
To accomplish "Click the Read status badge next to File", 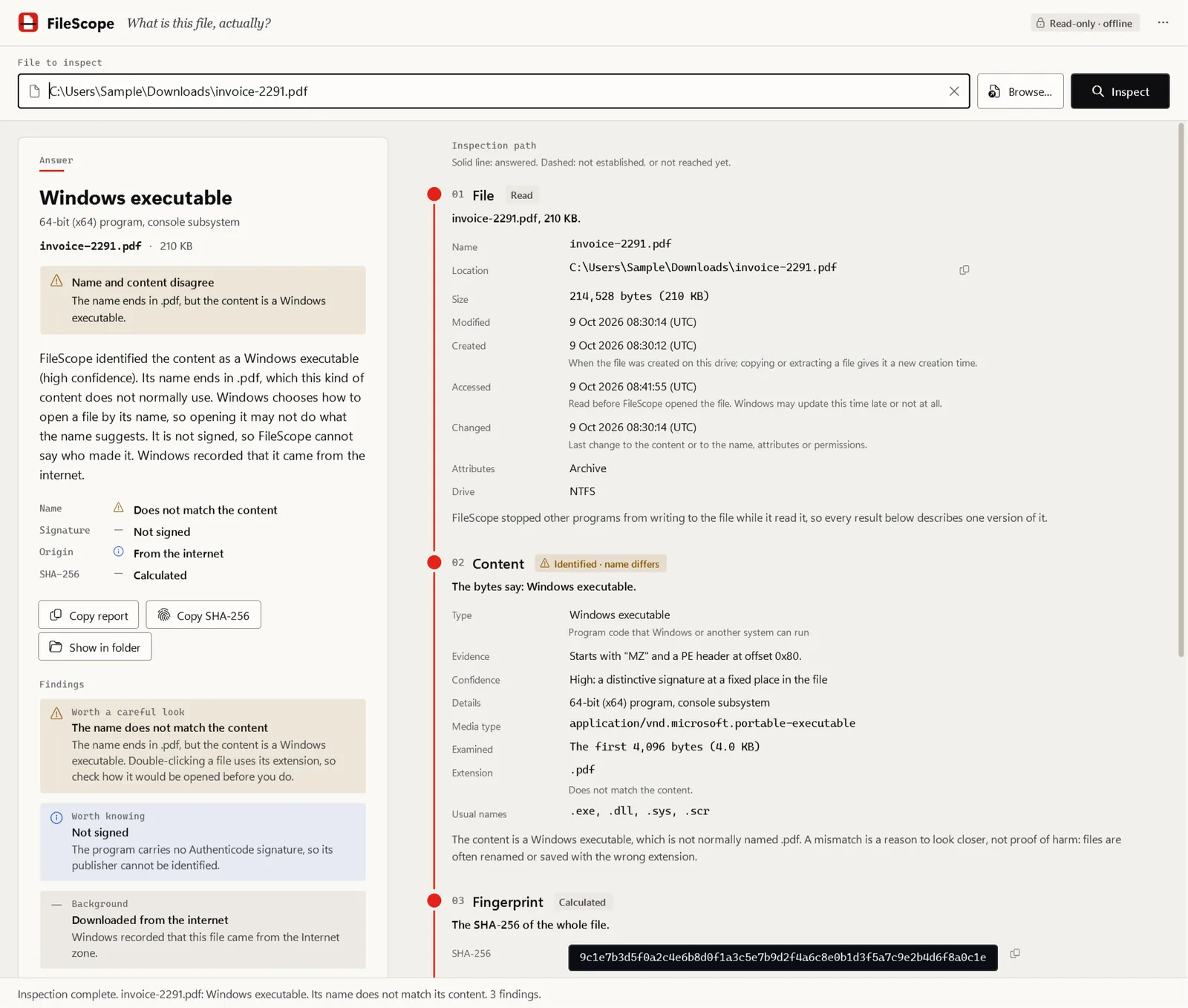I will coord(521,196).
